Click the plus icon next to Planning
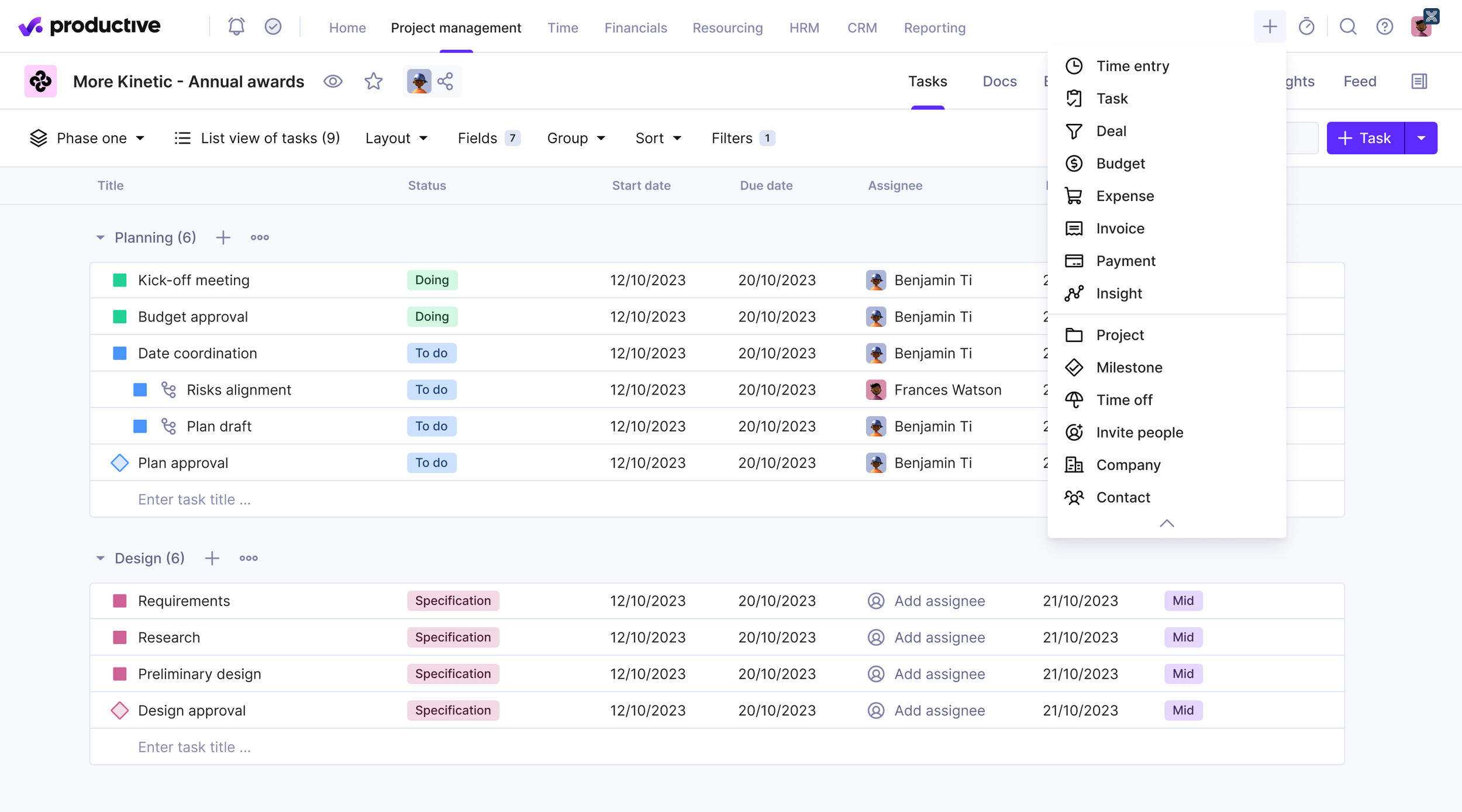This screenshot has width=1462, height=812. [x=223, y=237]
